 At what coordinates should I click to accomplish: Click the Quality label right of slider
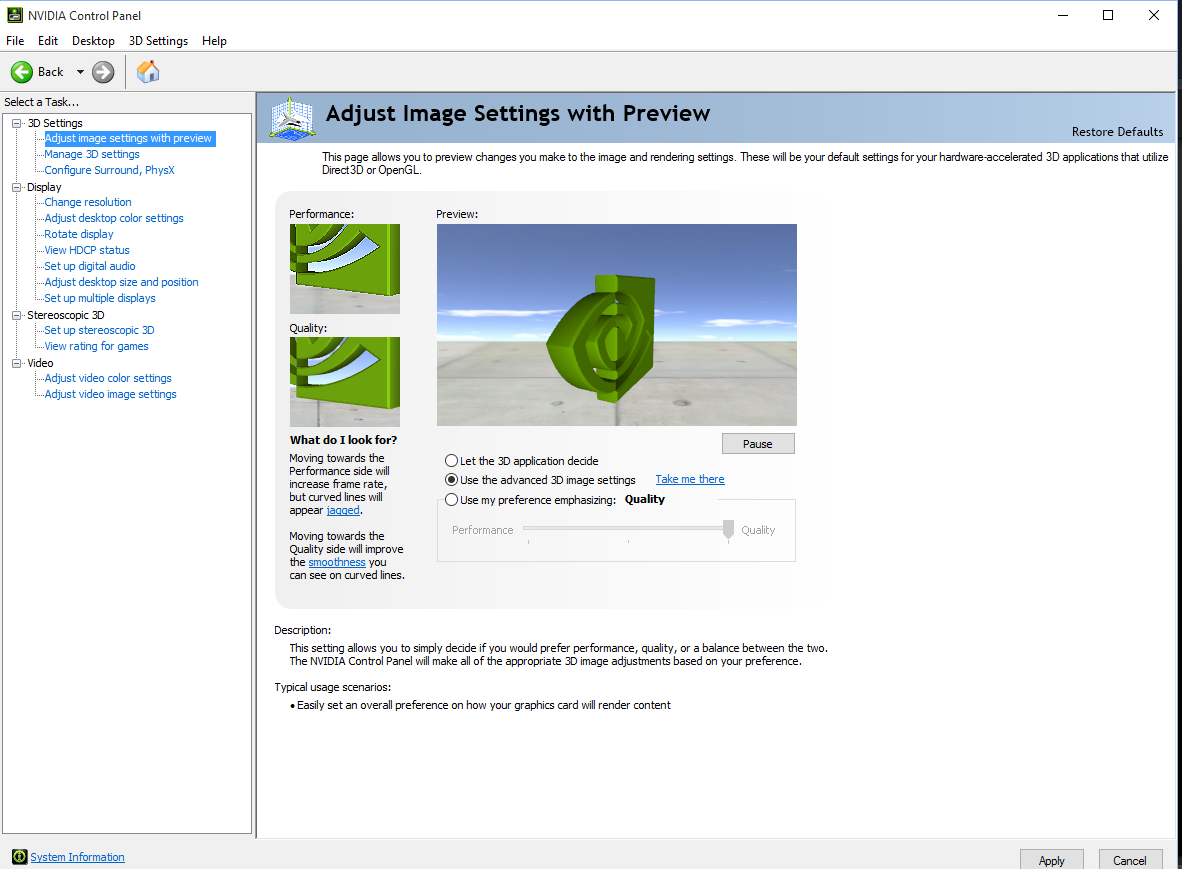click(758, 530)
